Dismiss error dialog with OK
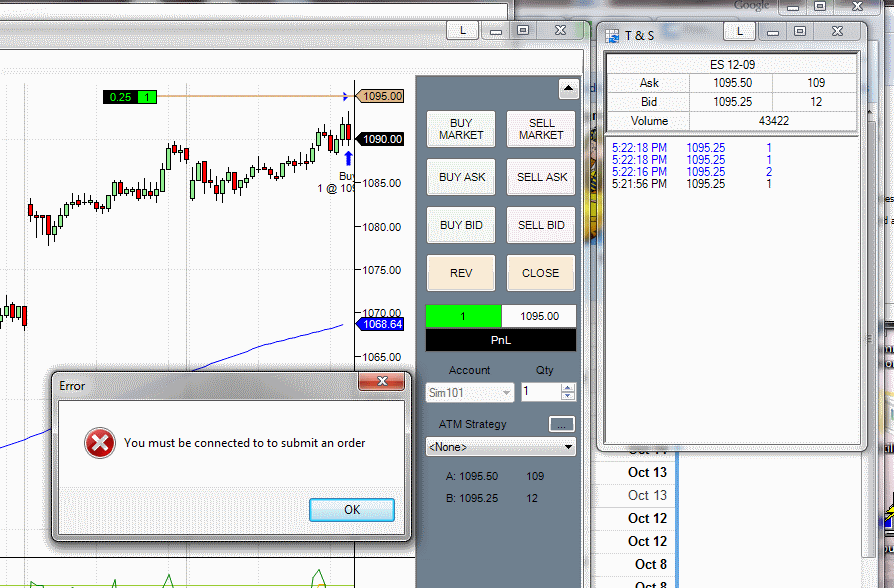The image size is (894, 588). (352, 510)
